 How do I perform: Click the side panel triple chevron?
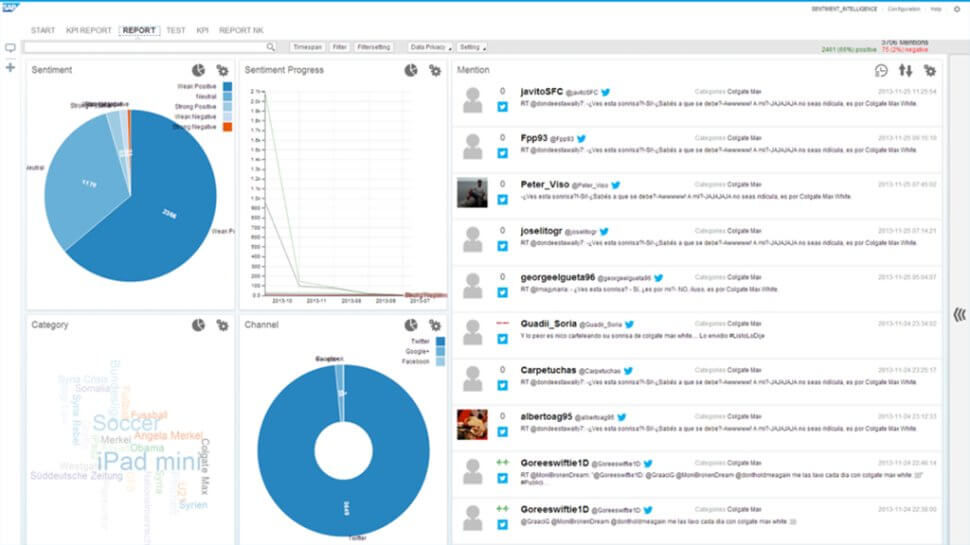959,314
